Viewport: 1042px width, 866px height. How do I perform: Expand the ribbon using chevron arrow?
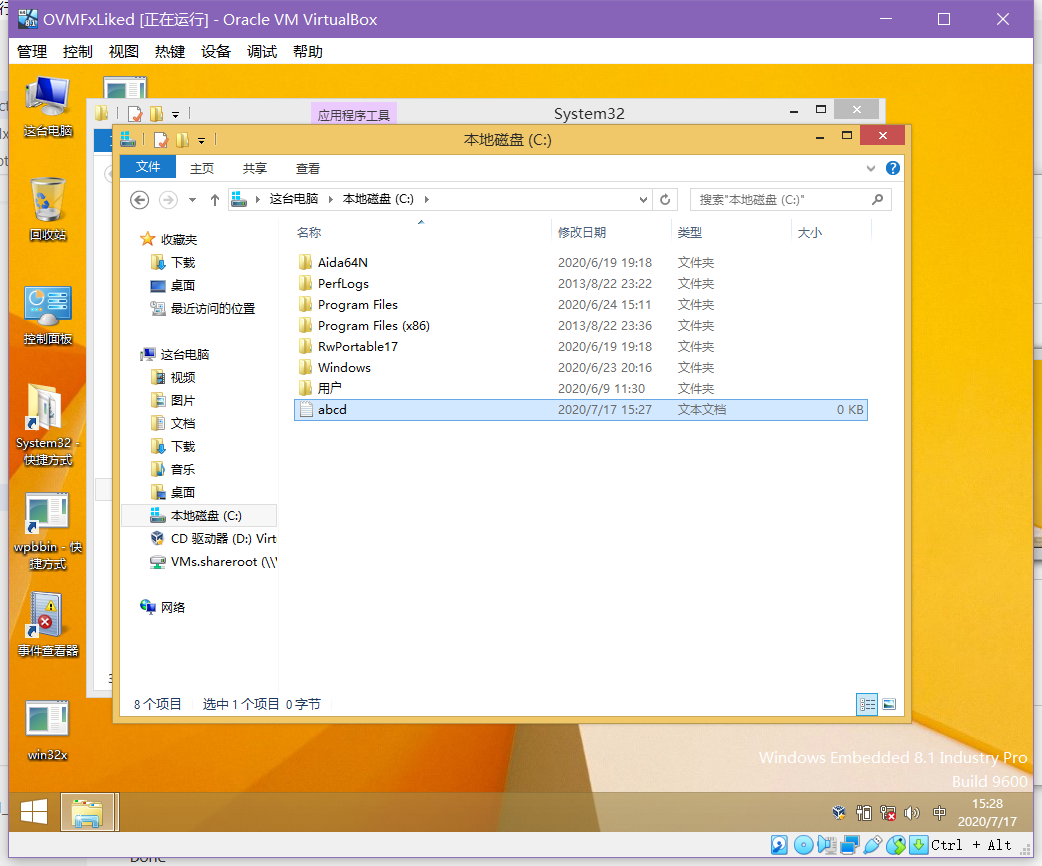coord(871,168)
